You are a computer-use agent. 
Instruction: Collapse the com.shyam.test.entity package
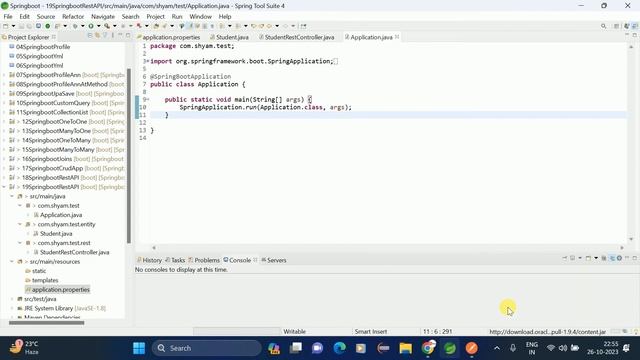pos(20,224)
